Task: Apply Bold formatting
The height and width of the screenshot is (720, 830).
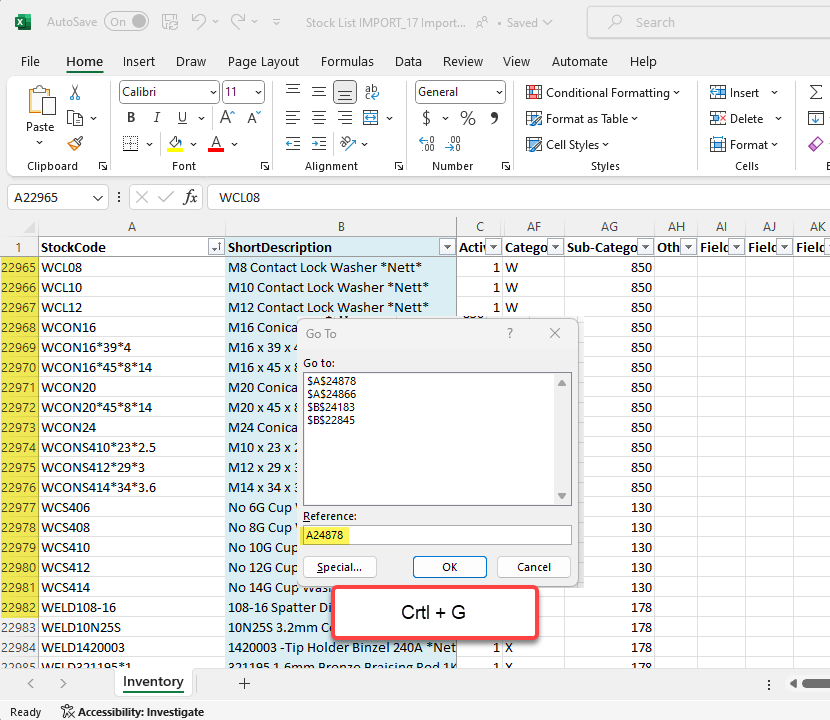Action: 130,118
